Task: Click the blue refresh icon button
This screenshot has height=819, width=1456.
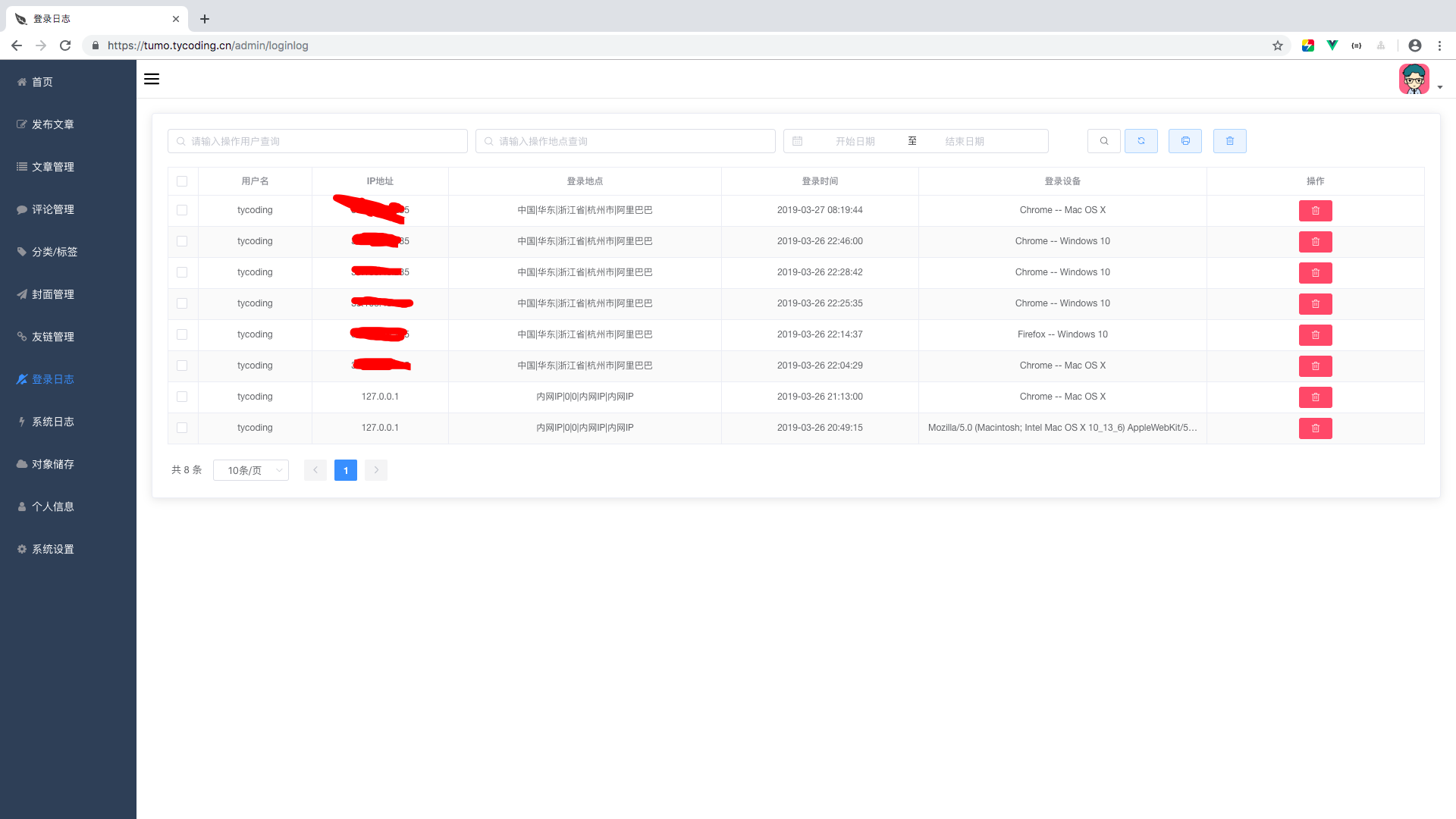Action: [x=1141, y=141]
